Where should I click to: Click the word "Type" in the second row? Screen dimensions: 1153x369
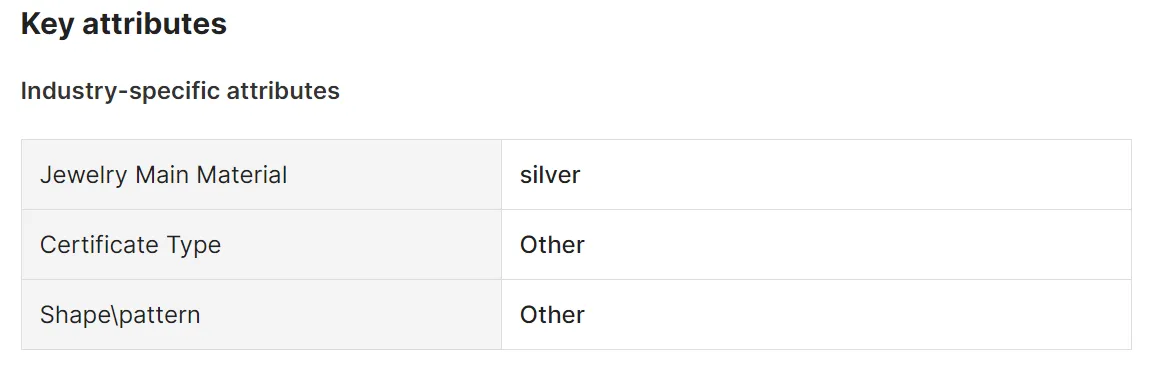188,245
